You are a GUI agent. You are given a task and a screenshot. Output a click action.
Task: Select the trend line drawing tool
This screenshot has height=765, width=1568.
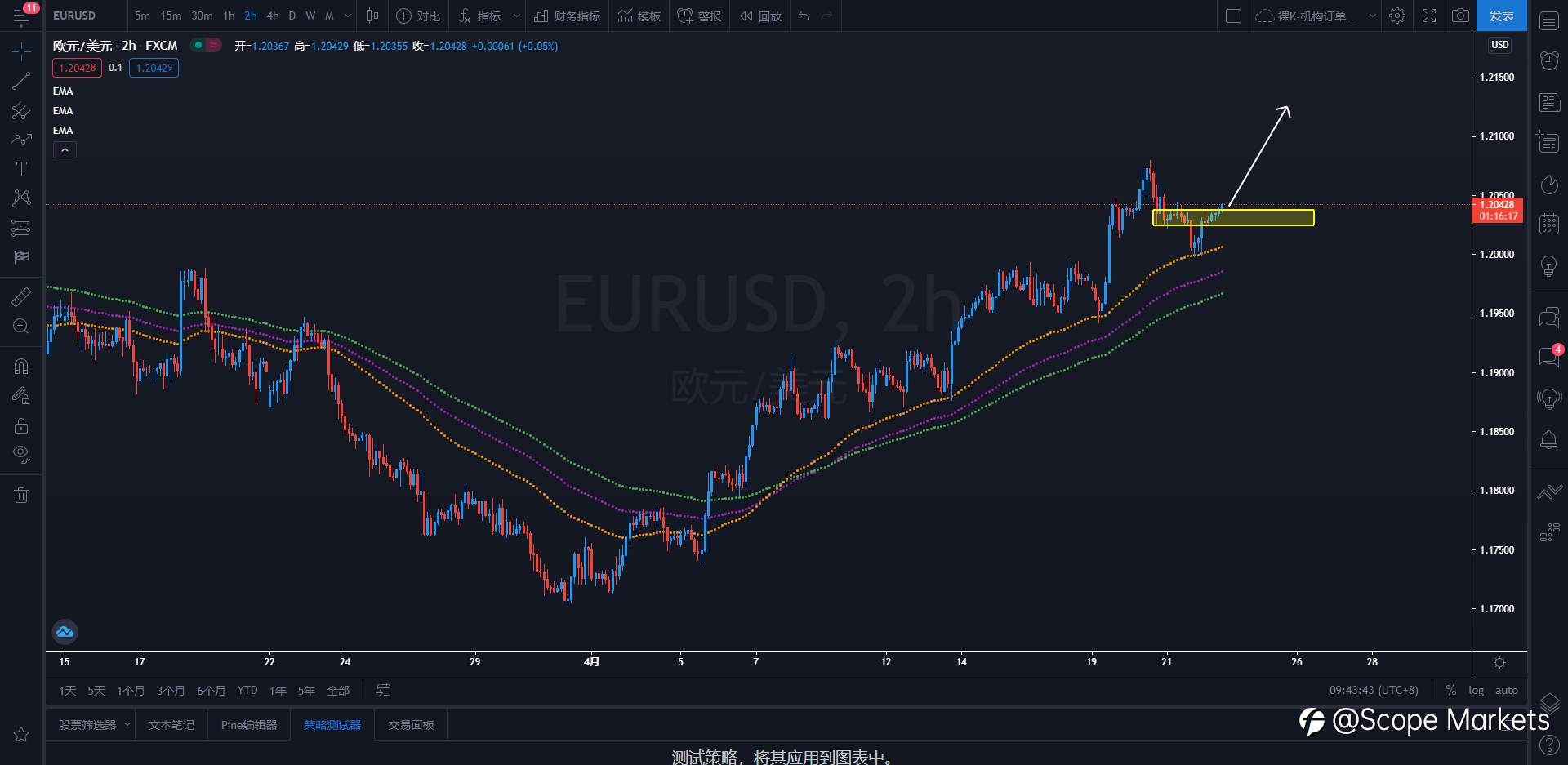[x=21, y=81]
